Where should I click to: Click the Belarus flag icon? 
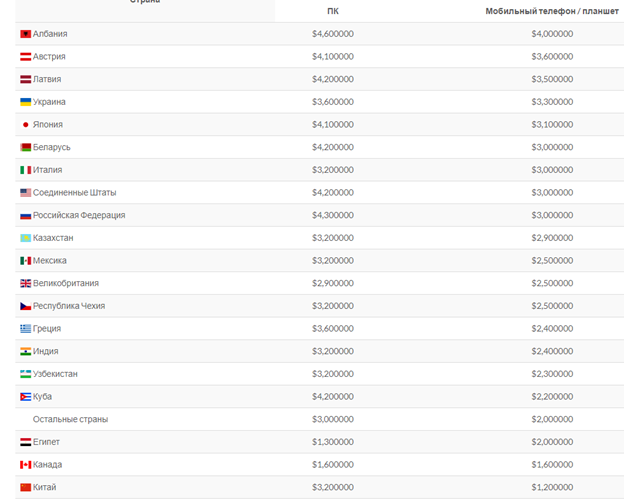pos(25,148)
